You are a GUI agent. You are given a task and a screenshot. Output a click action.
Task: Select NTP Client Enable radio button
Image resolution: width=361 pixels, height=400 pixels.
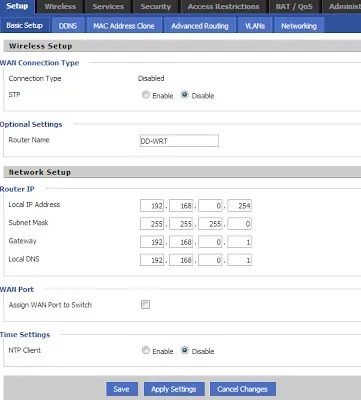click(x=146, y=350)
